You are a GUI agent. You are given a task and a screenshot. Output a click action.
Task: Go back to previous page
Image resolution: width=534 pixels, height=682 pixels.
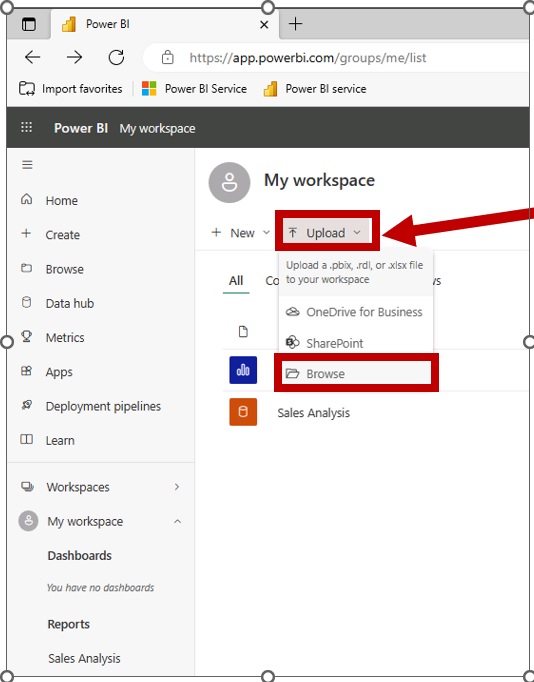click(x=33, y=57)
